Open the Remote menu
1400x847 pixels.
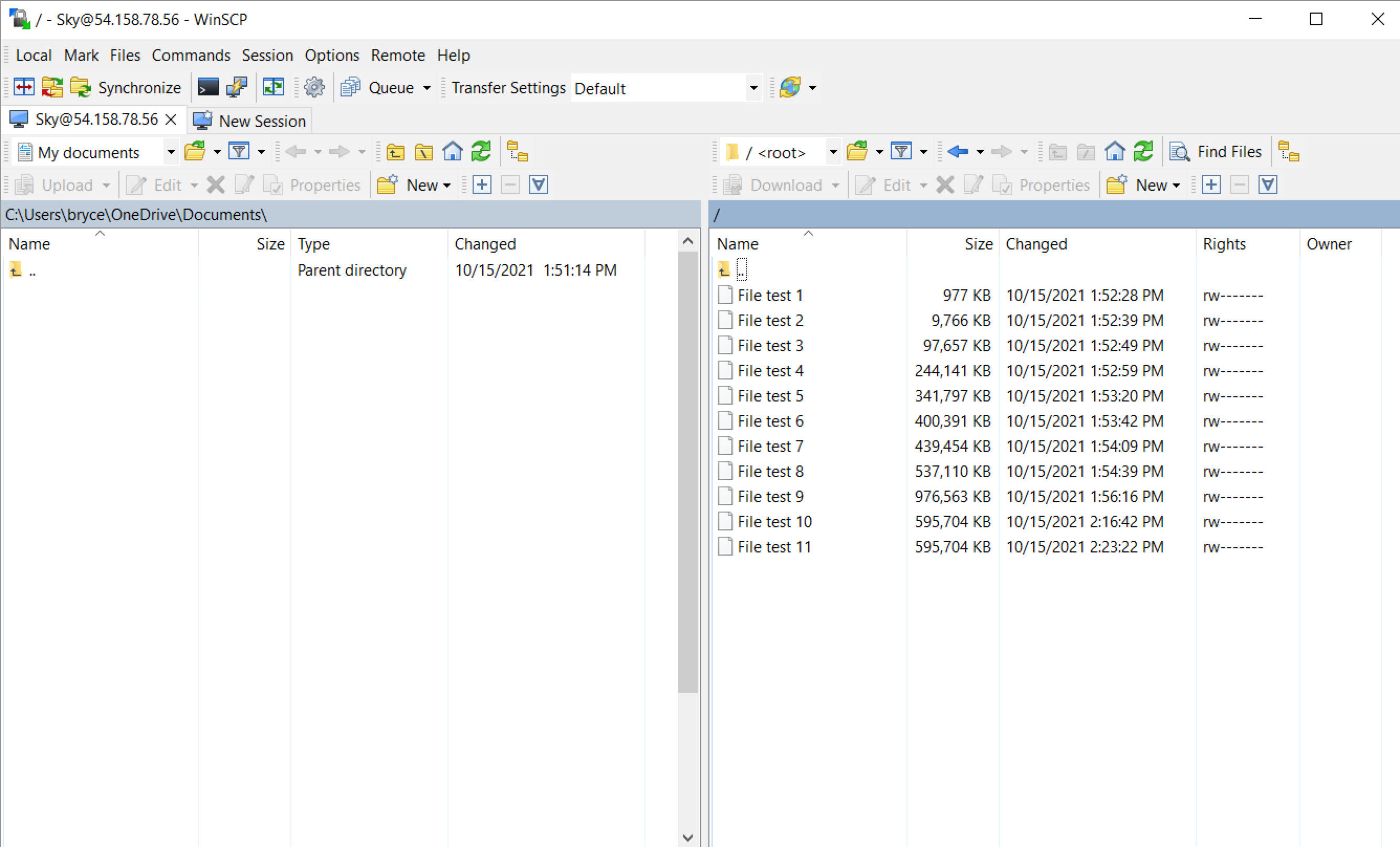tap(398, 55)
